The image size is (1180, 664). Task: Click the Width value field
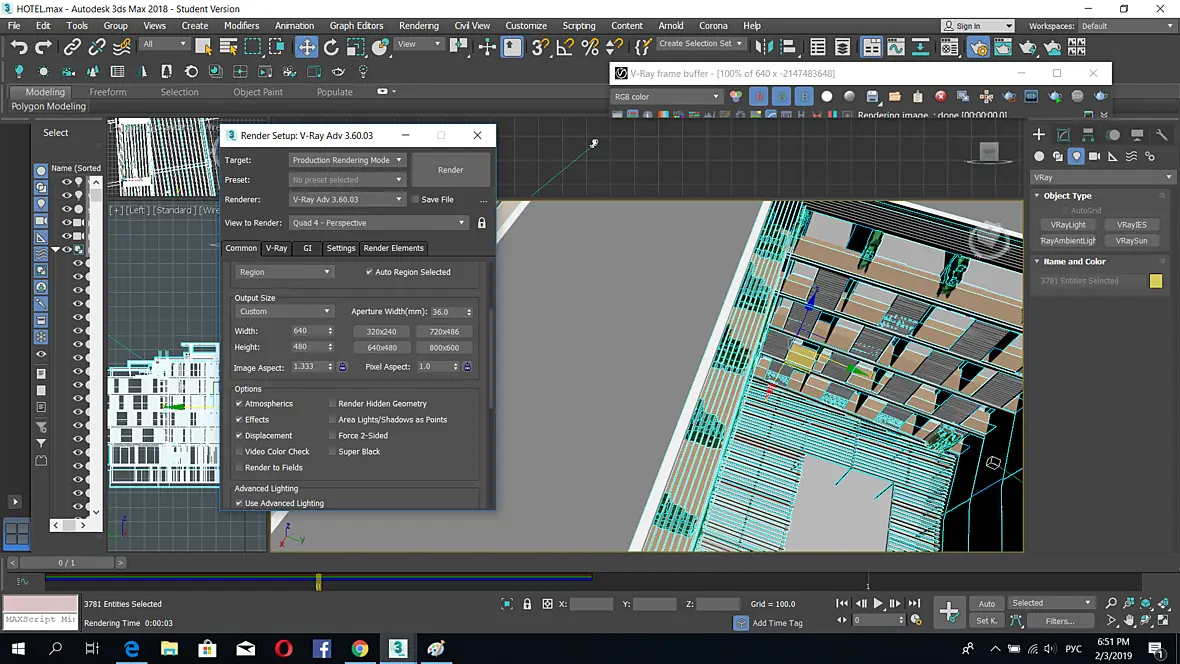pos(308,331)
